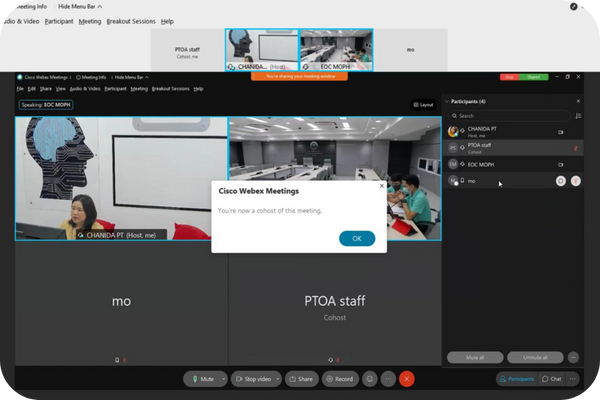The image size is (600, 400).
Task: Collapse the Participants (4) section
Action: (x=447, y=101)
